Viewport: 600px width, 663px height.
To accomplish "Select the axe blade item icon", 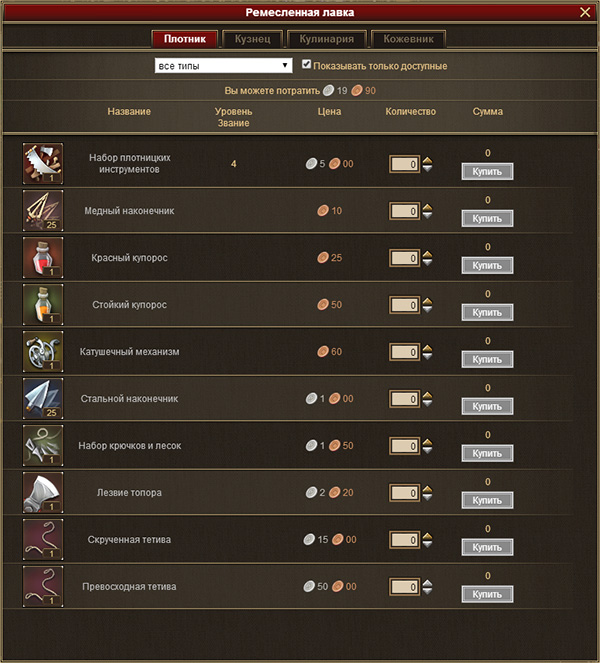I will [x=43, y=493].
